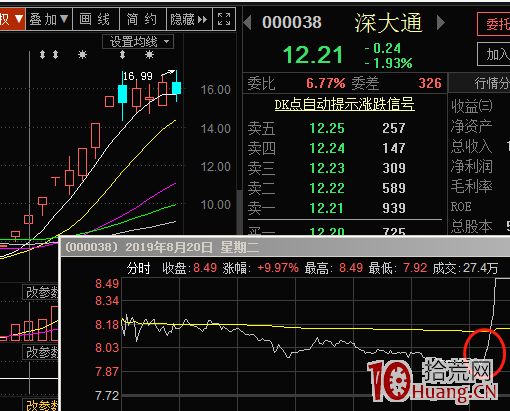The height and width of the screenshot is (411, 510).
Task: Select 卖四 price 12.24
Action: pyautogui.click(x=327, y=148)
